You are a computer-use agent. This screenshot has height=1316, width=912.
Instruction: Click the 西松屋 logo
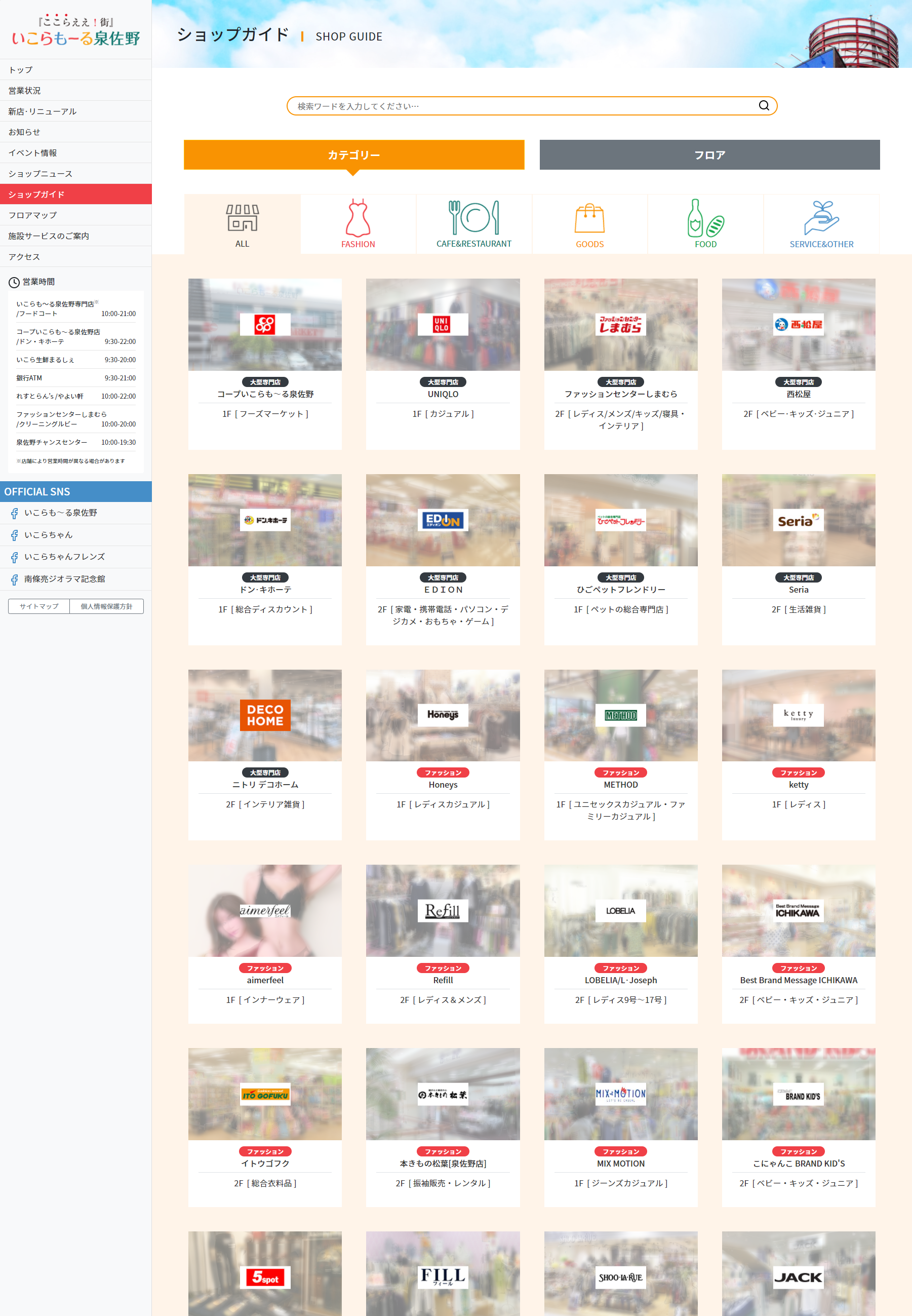(798, 325)
